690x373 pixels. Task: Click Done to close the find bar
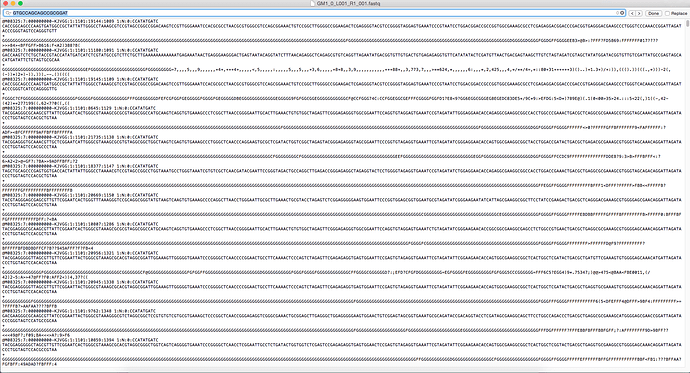(653, 13)
